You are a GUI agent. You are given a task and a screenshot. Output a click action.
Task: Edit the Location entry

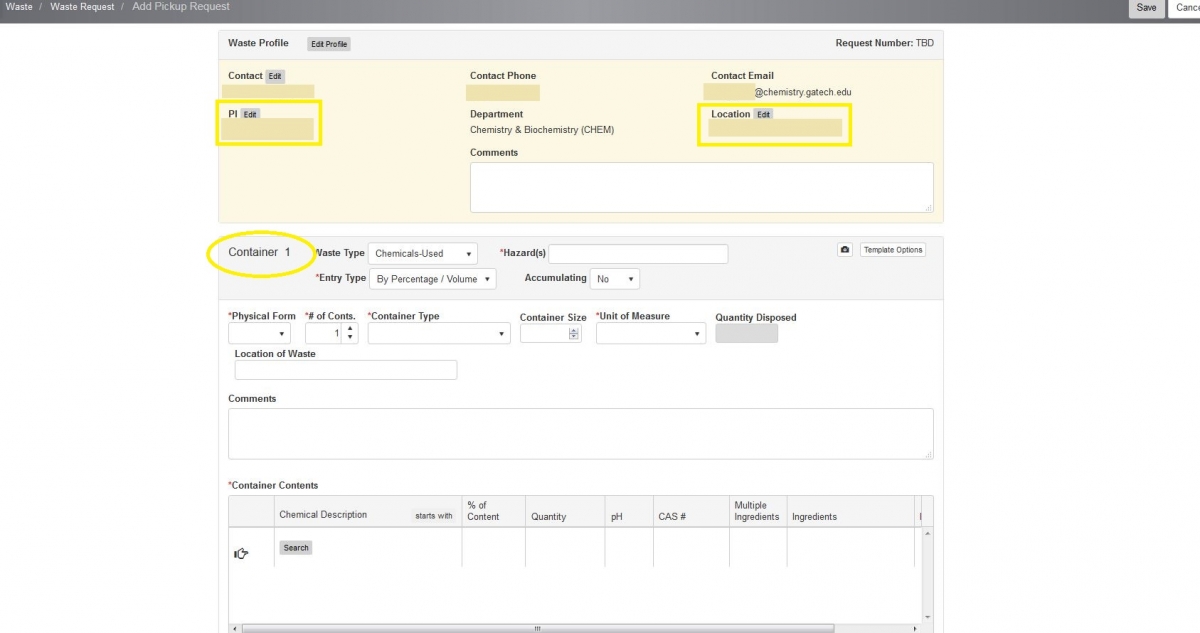763,114
